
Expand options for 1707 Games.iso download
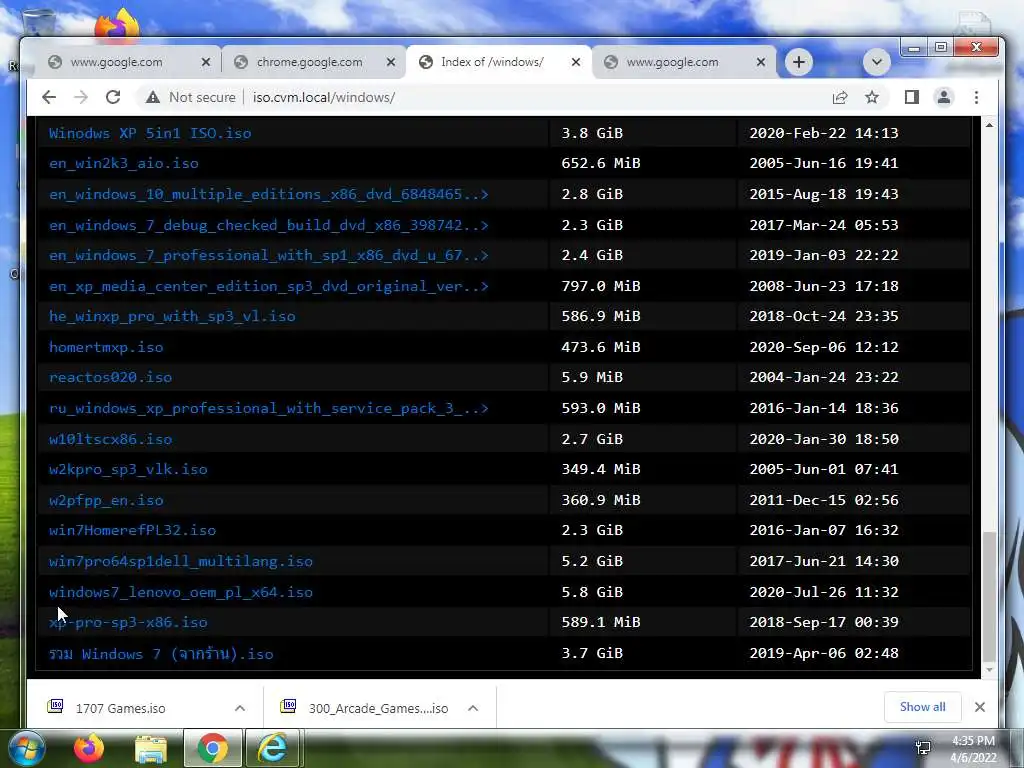240,708
